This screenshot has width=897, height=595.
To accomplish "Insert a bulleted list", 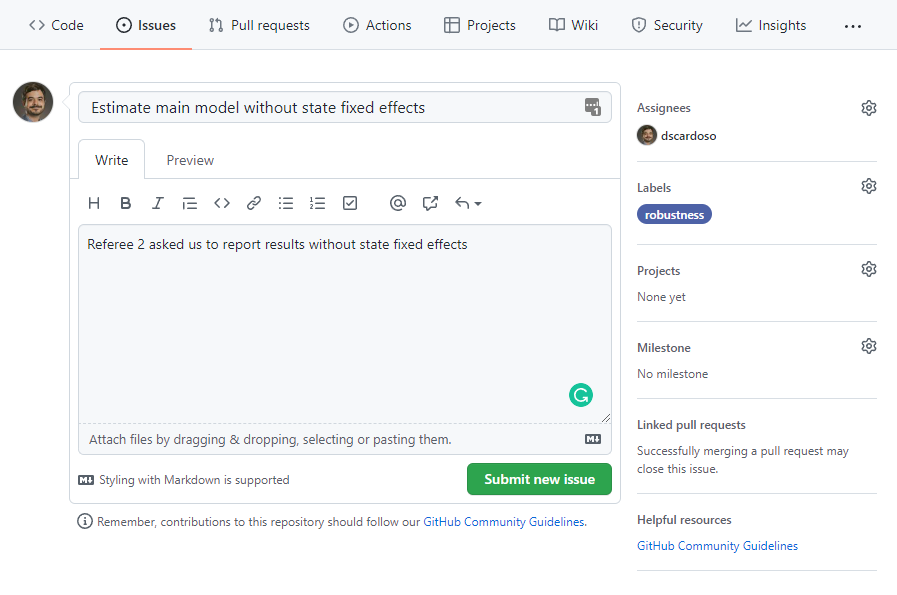I will point(286,203).
